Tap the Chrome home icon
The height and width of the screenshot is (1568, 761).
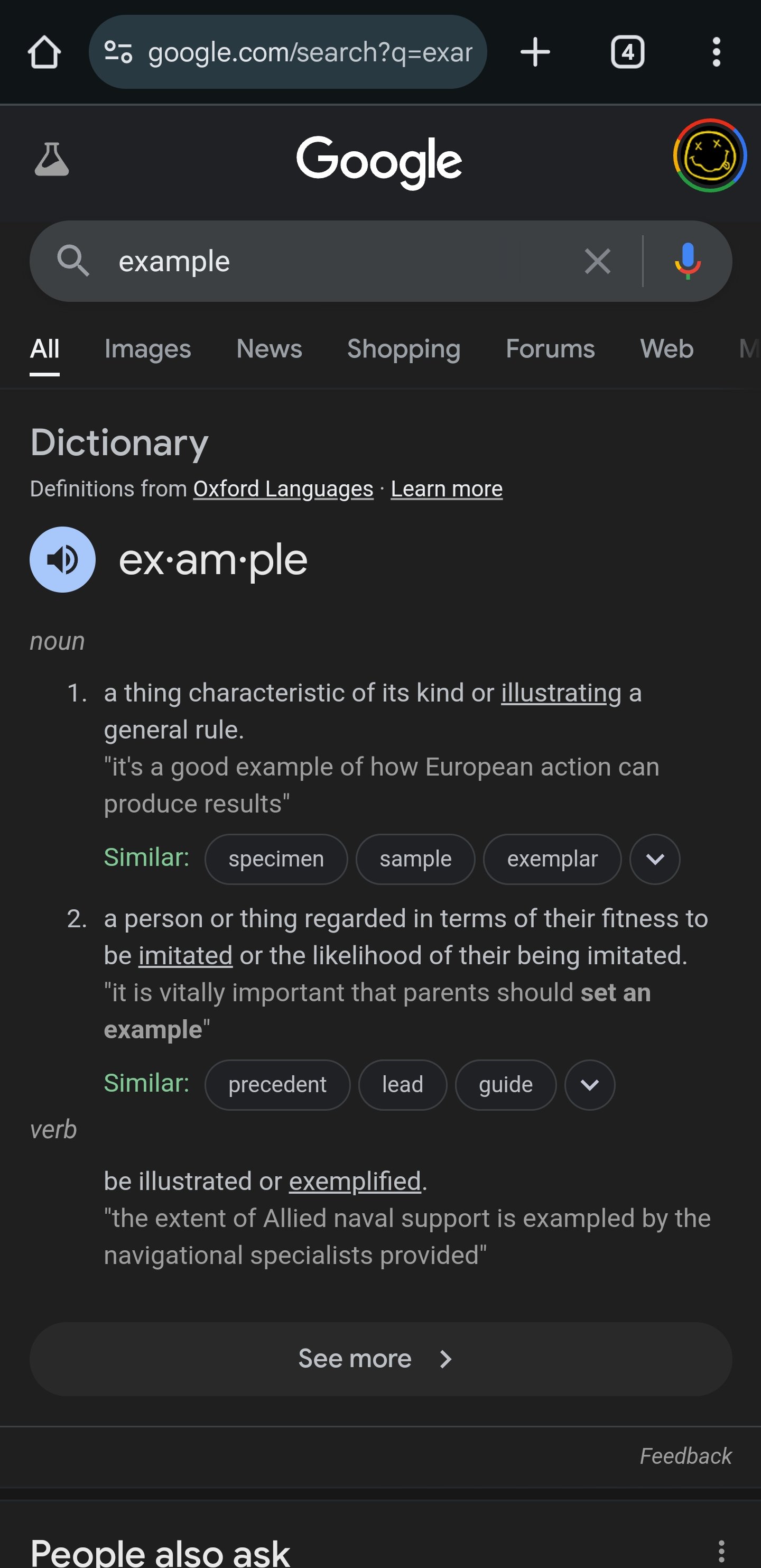click(44, 52)
